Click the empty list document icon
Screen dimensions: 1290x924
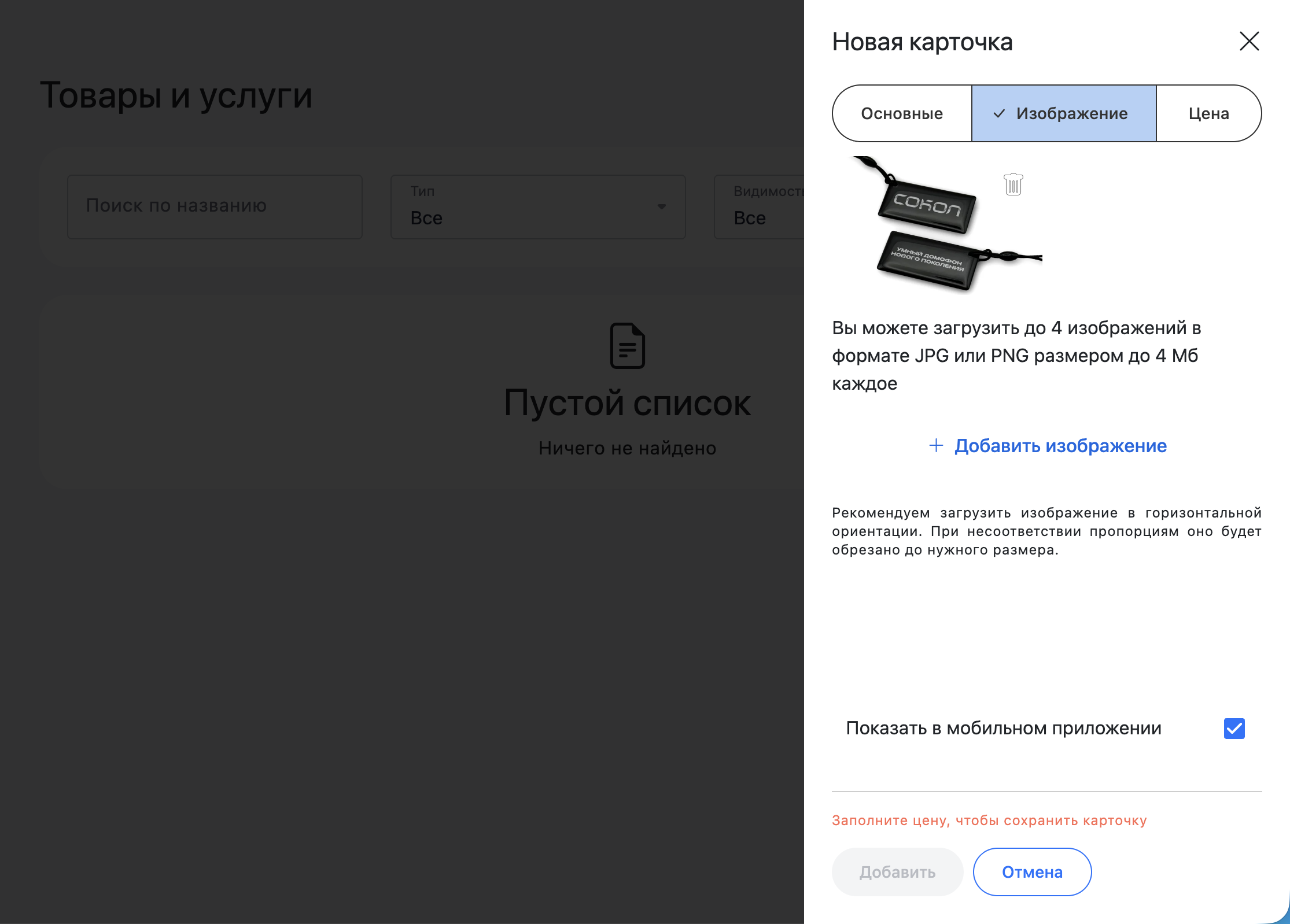point(627,346)
